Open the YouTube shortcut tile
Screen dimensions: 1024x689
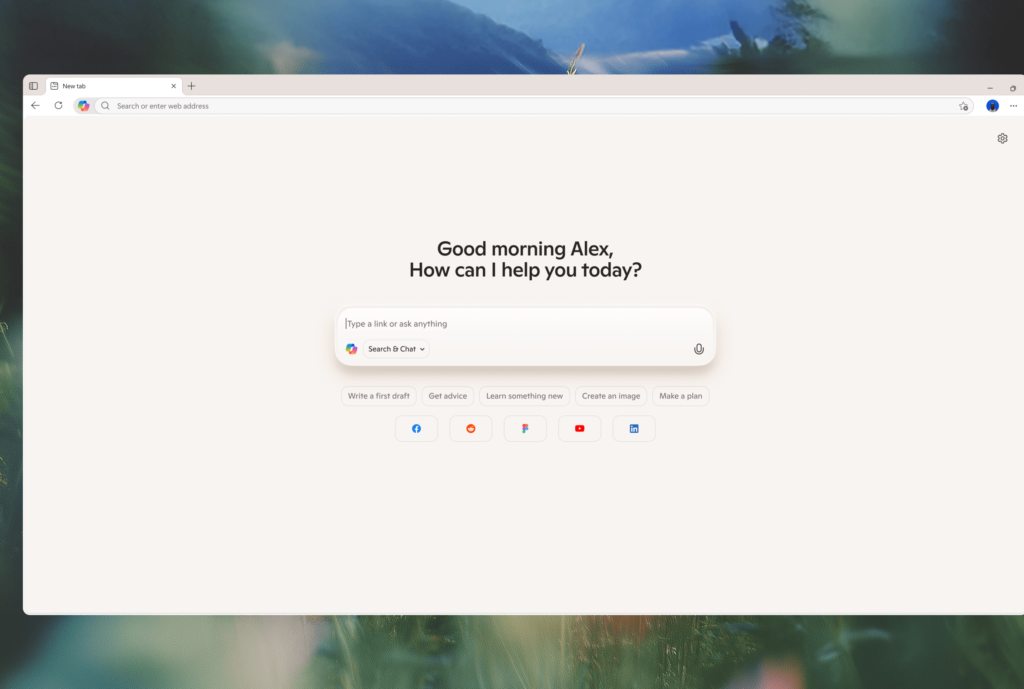pyautogui.click(x=579, y=428)
